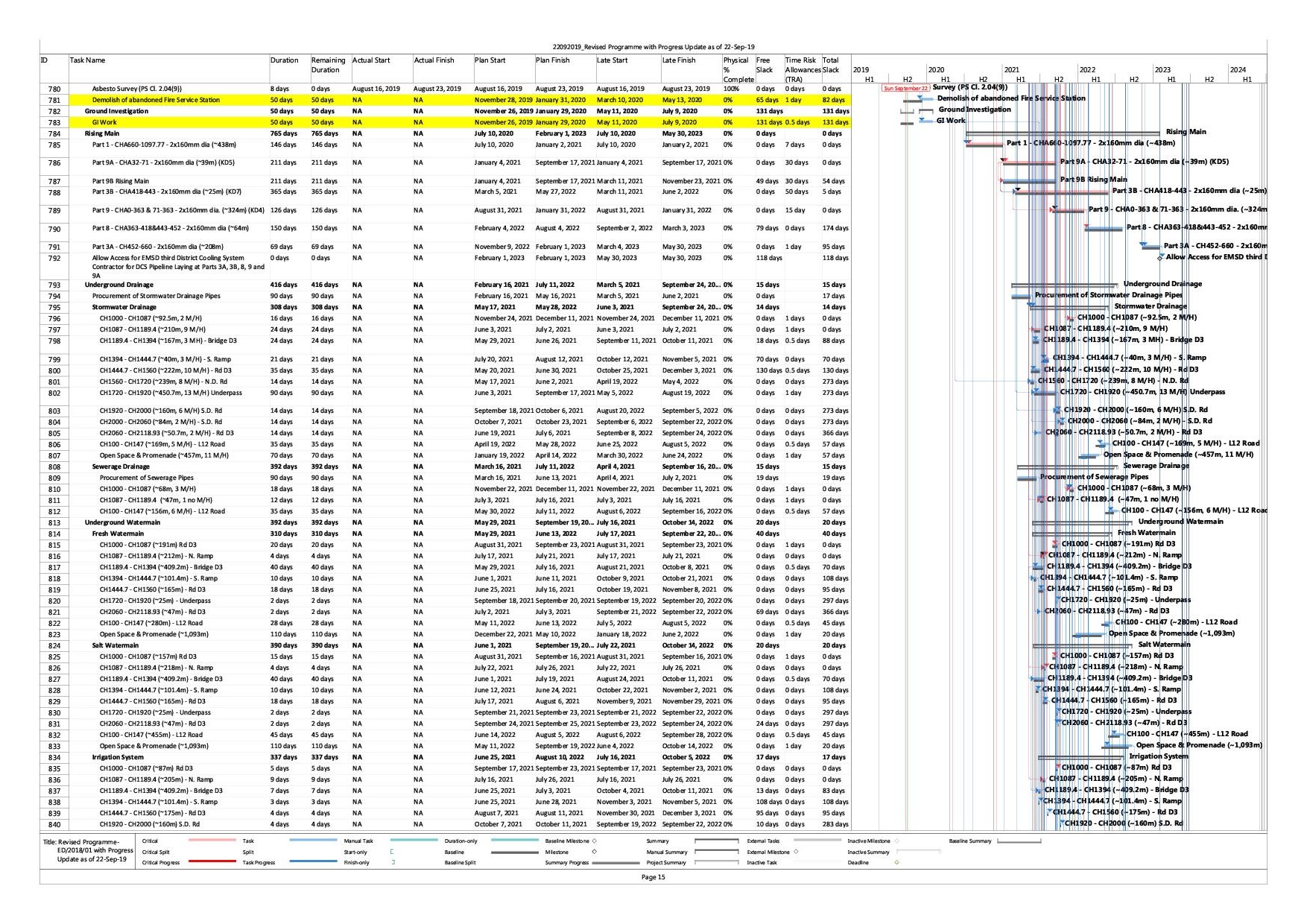Select 'Procurement of Stormwater Drainage Pipes' in task table
This screenshot has height=924, width=1307.
tap(156, 296)
